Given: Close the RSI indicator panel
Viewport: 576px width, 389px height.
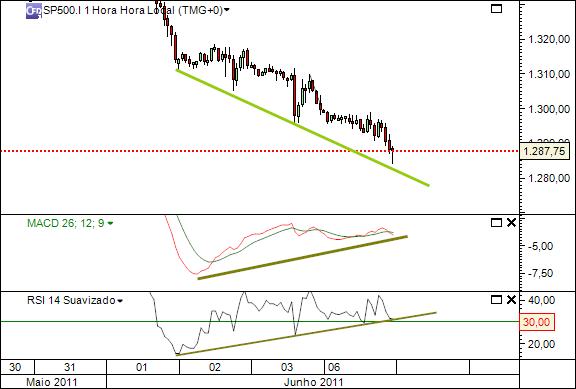Looking at the screenshot, I should point(511,300).
